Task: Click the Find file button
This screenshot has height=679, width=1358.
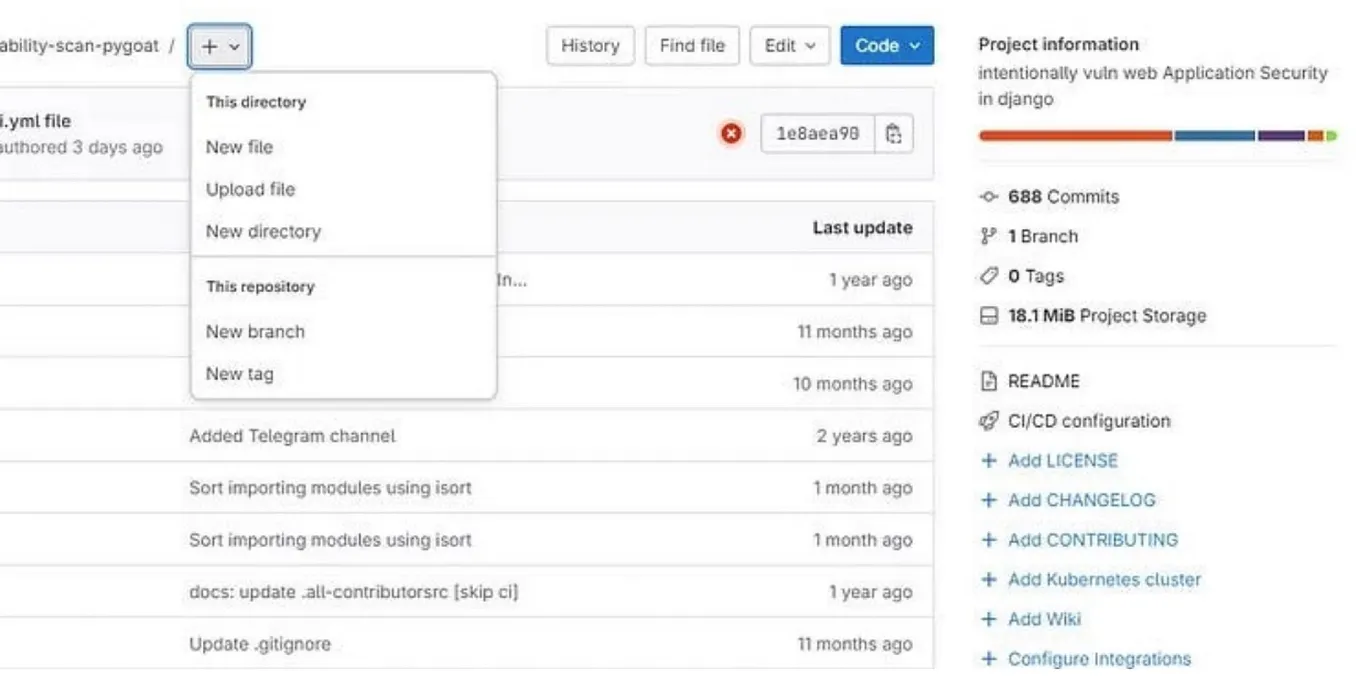Action: click(x=691, y=45)
